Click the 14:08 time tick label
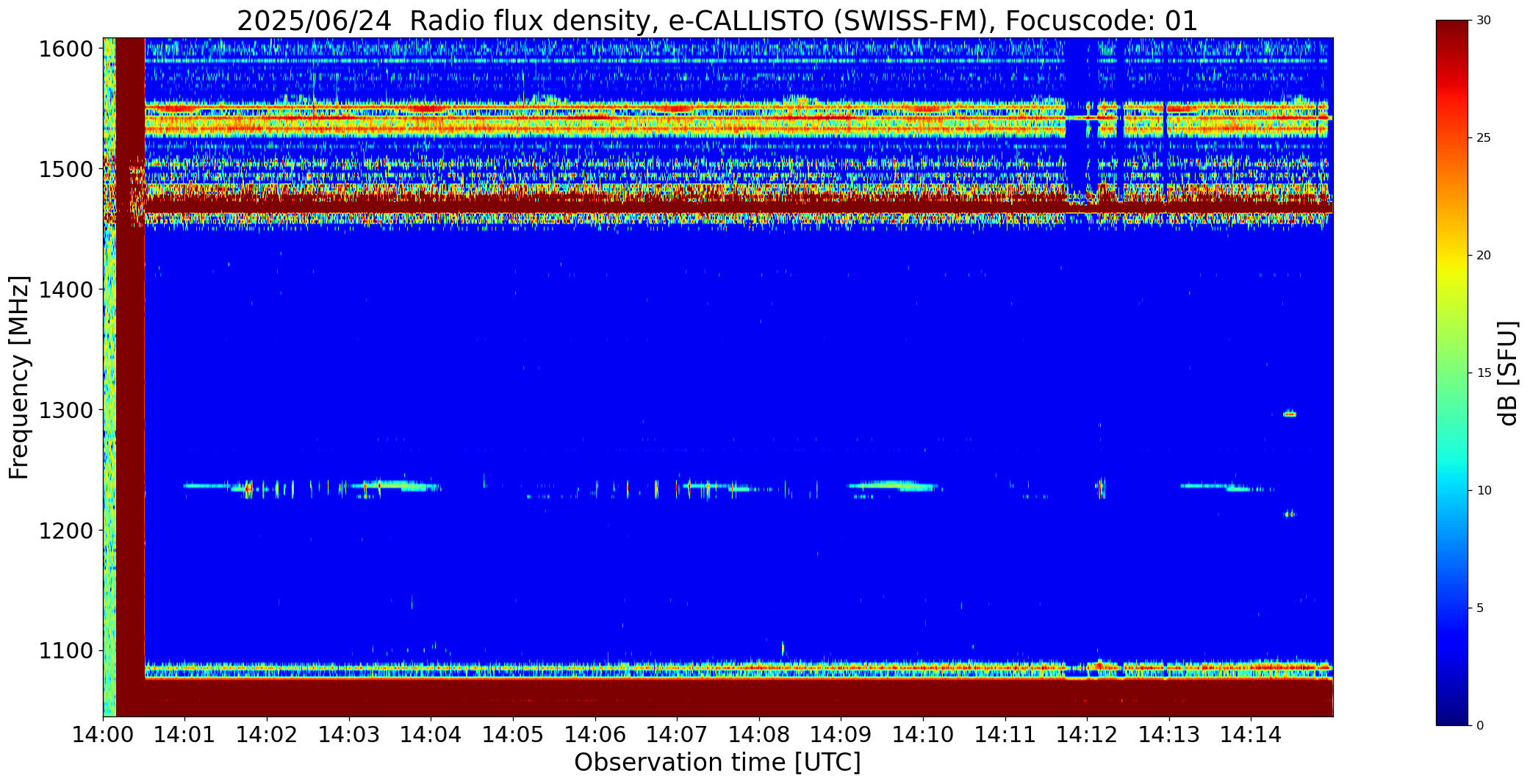This screenshot has height=784, width=1530. 759,735
